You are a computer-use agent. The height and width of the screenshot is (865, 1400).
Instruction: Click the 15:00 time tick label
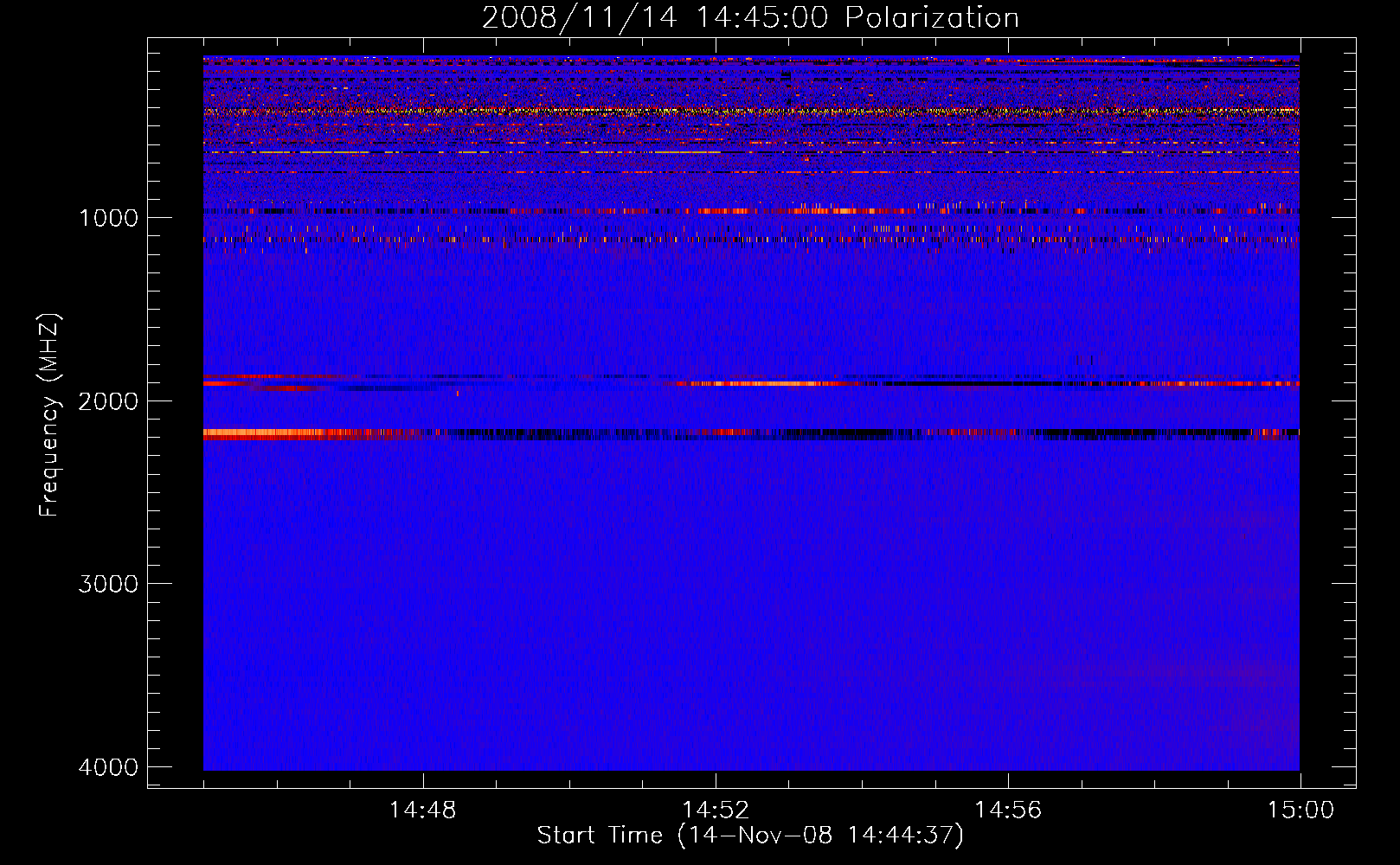[1300, 811]
